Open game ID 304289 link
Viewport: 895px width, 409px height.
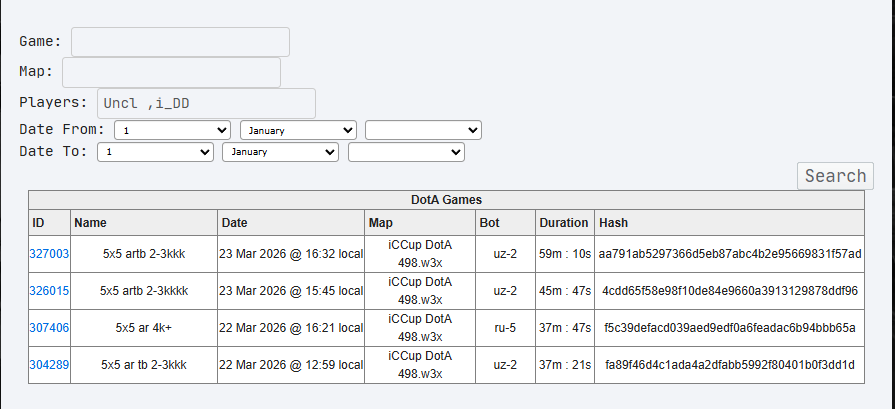click(50, 365)
